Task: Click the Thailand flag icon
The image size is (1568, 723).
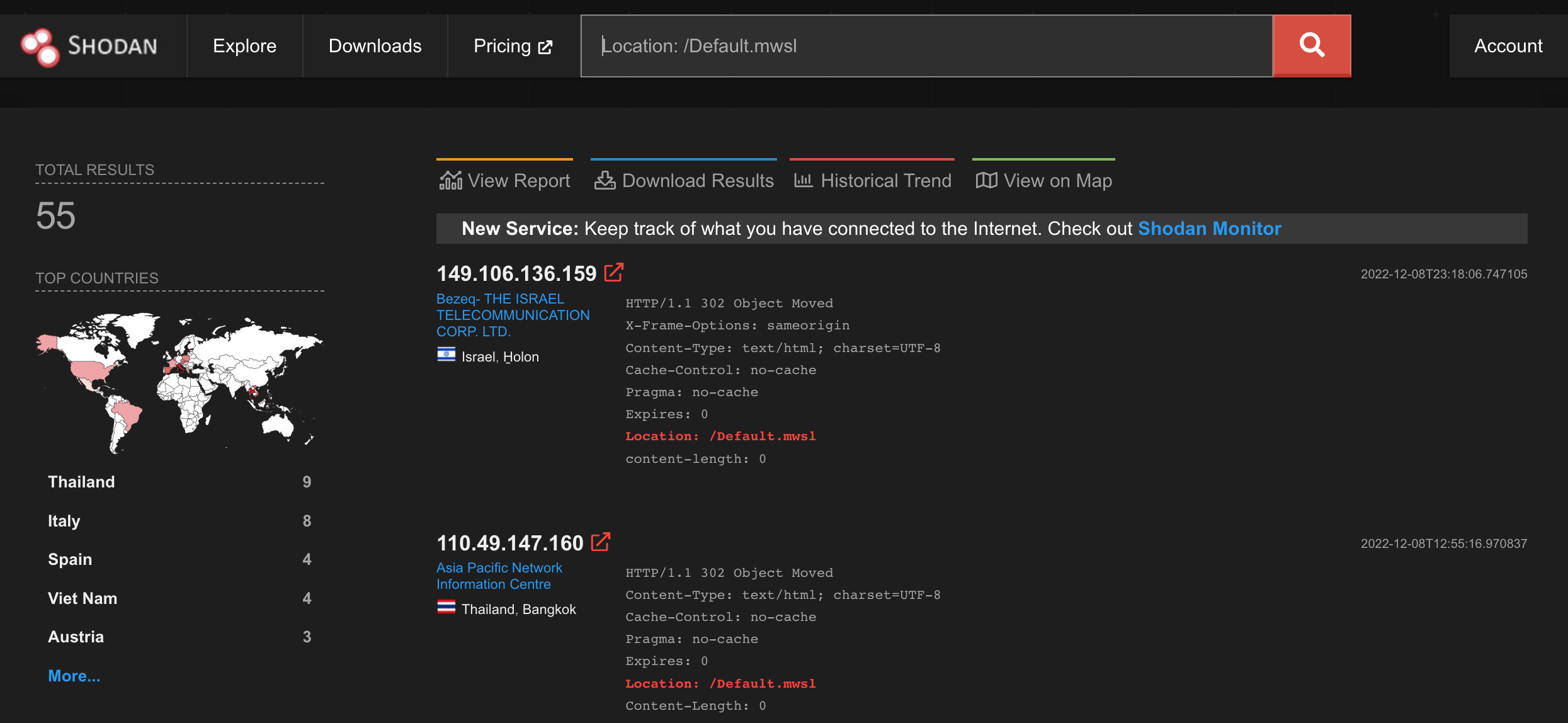Action: pyautogui.click(x=446, y=608)
